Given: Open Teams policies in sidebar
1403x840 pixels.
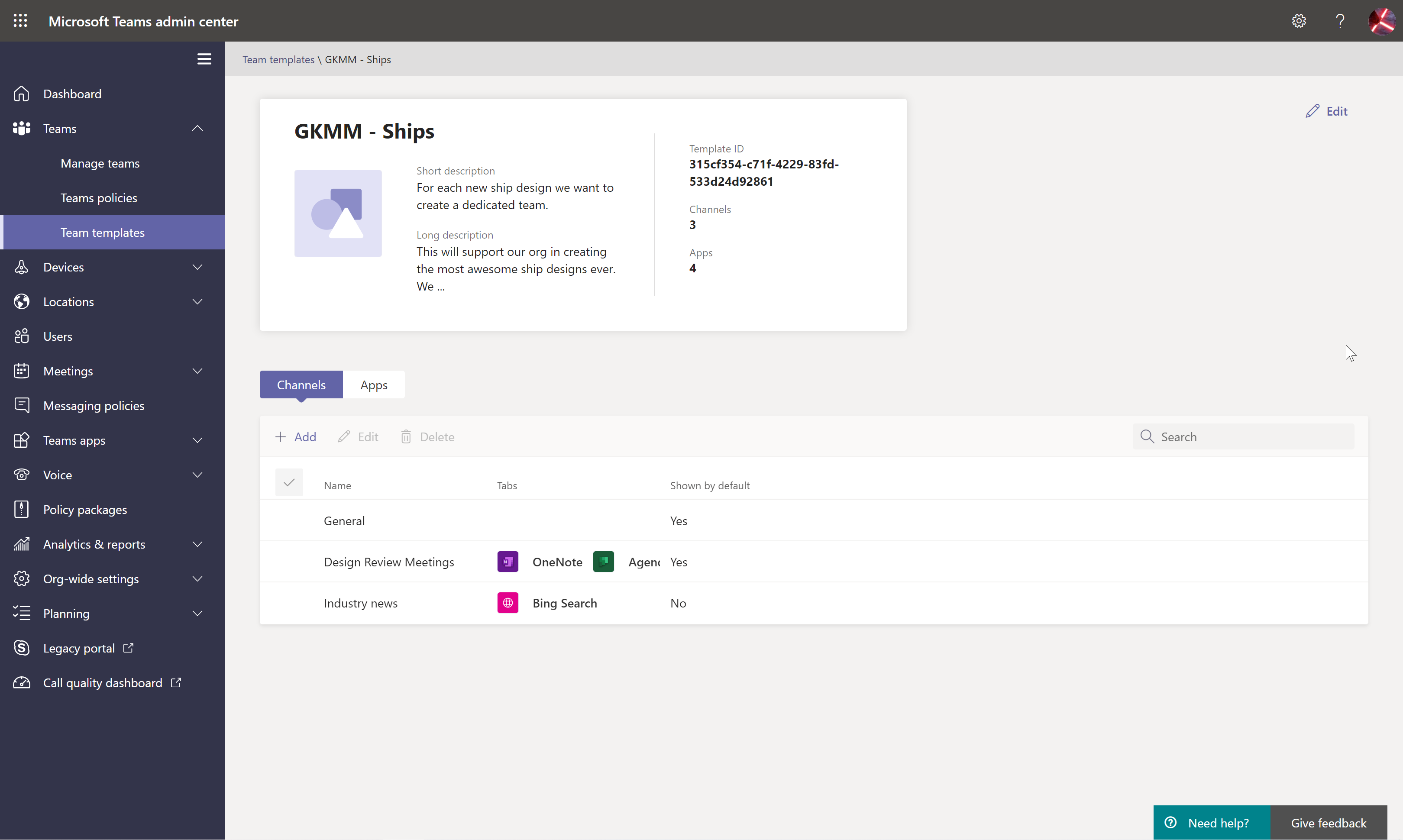Looking at the screenshot, I should 99,197.
